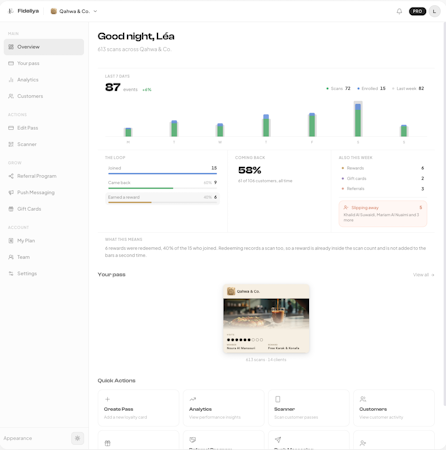This screenshot has width=446, height=450.
Task: Expand the Slipping away customers card
Action: pyautogui.click(x=383, y=214)
